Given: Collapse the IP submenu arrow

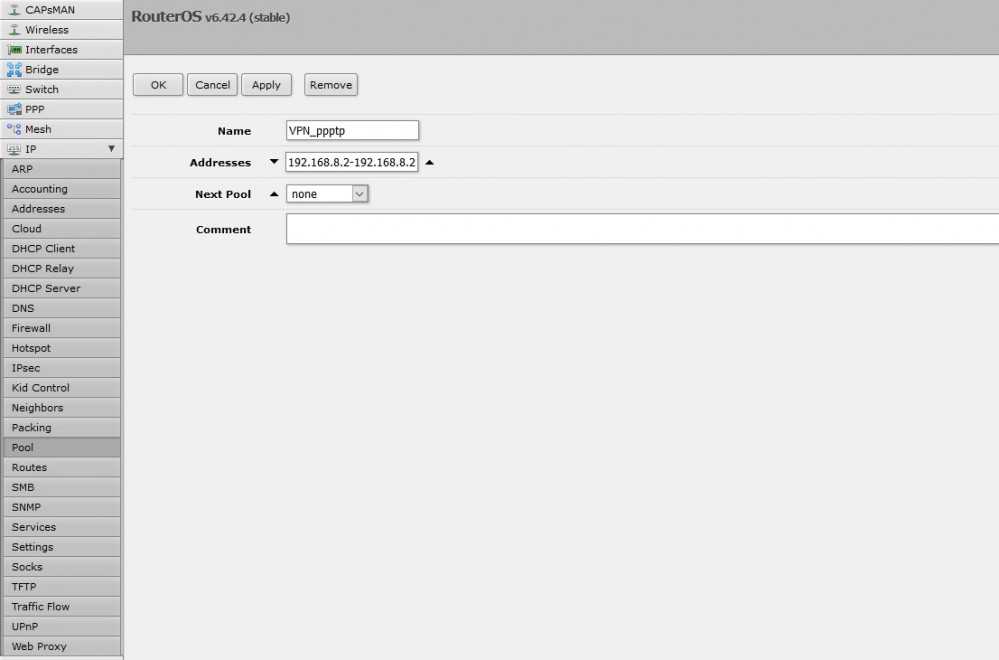Looking at the screenshot, I should [x=111, y=149].
